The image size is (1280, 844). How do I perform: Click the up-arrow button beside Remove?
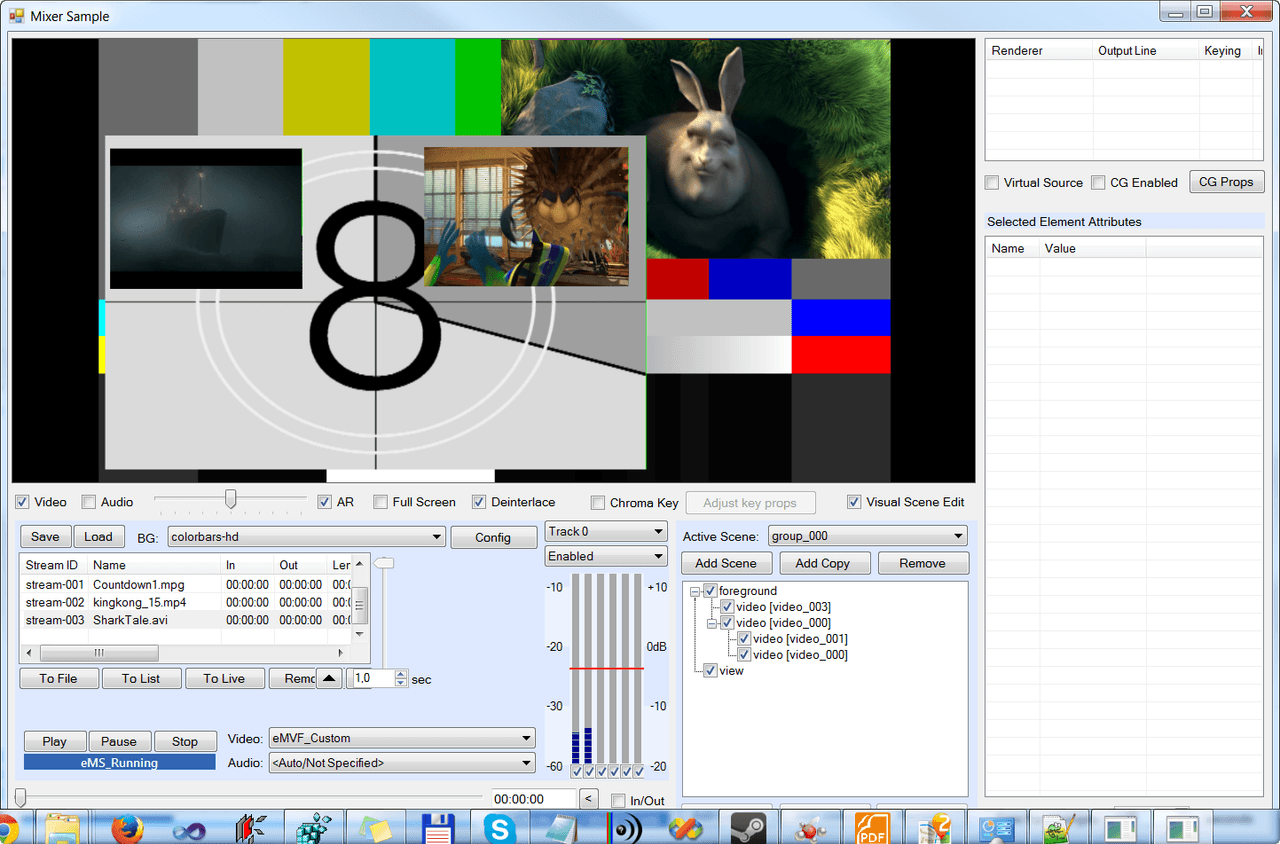[x=329, y=679]
